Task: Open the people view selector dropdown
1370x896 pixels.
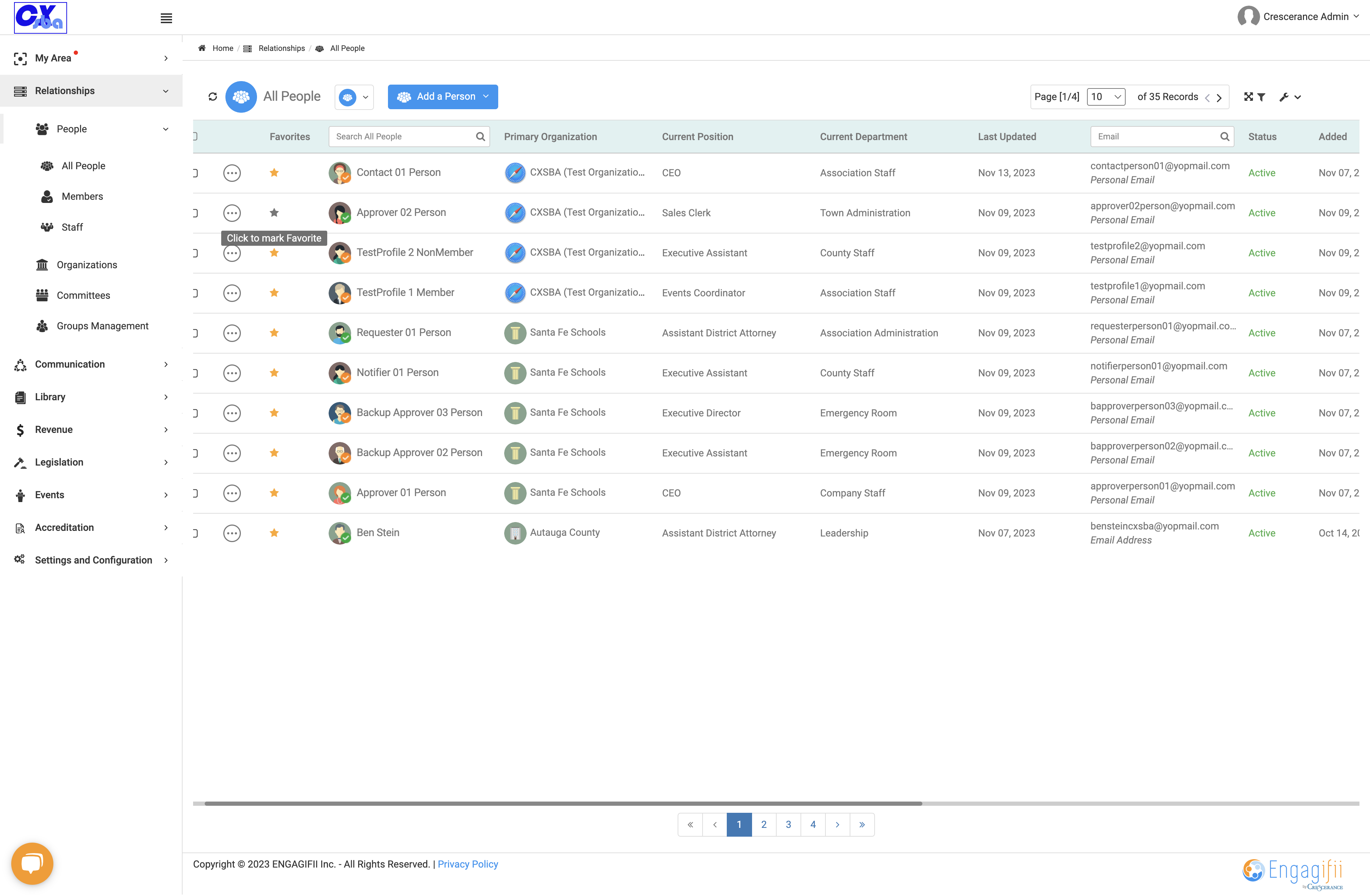Action: (x=354, y=97)
